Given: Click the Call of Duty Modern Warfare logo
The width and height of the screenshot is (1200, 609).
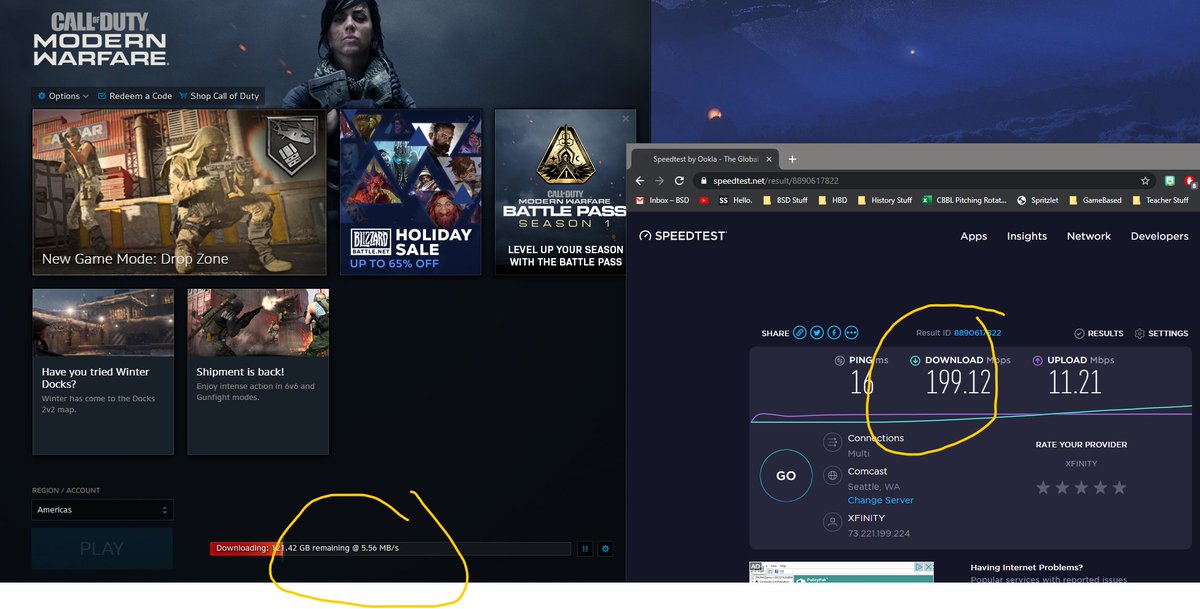Looking at the screenshot, I should click(100, 40).
